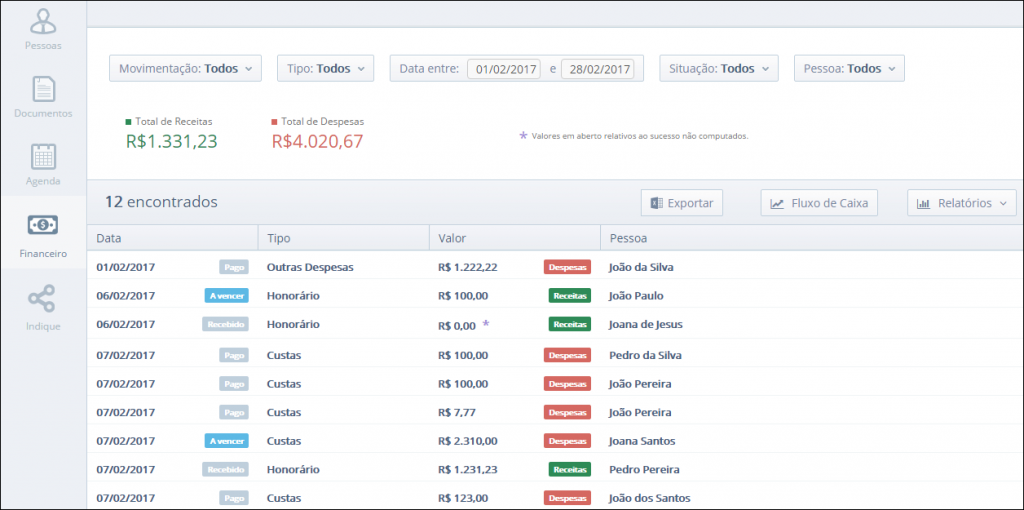Screen dimensions: 1024x510
Task: Open the Pessoa filter dropdown
Action: 849,69
